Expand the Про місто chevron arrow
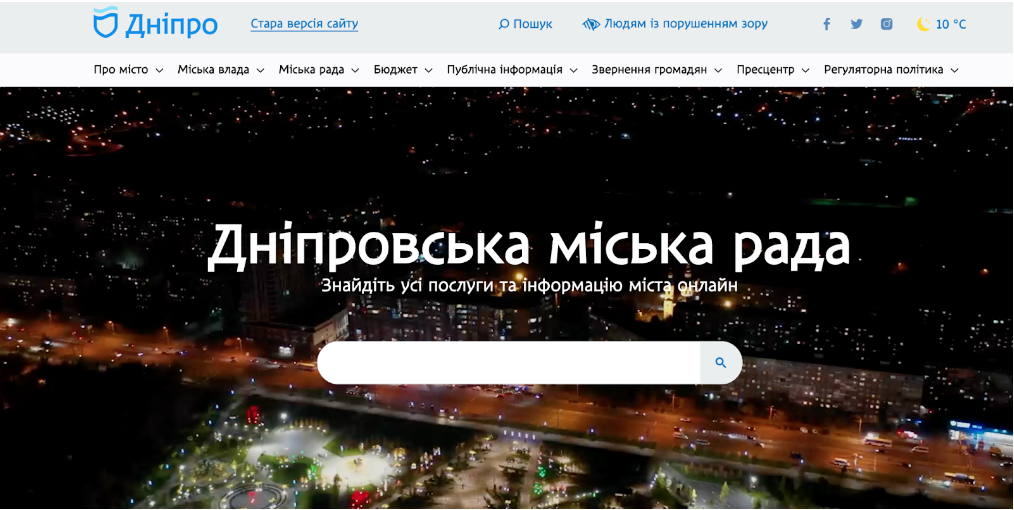Viewport: 1014px width, 510px height. click(159, 70)
